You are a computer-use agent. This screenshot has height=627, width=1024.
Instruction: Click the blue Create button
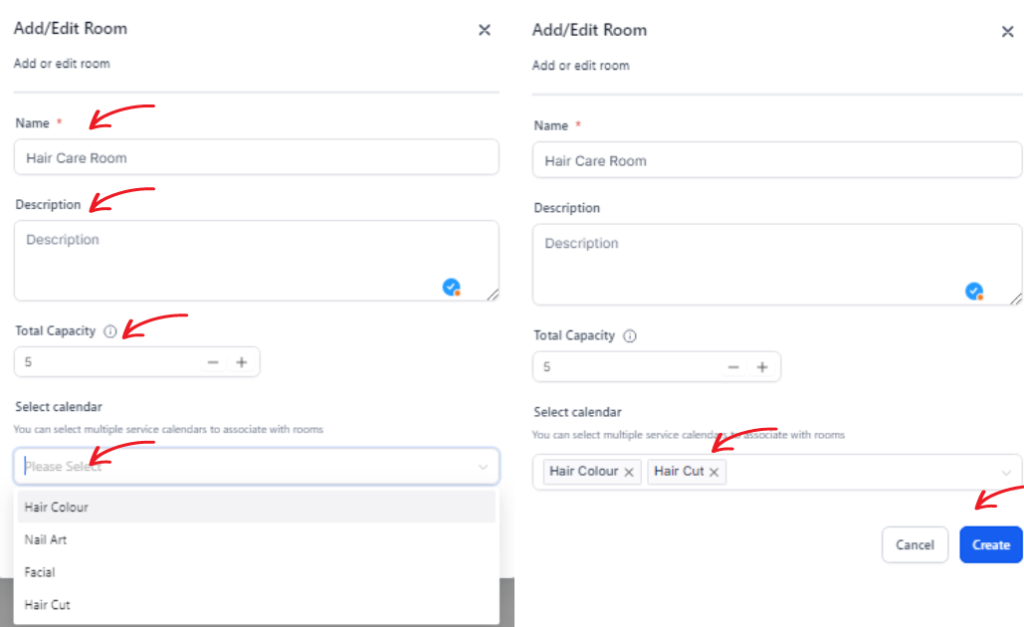click(991, 545)
